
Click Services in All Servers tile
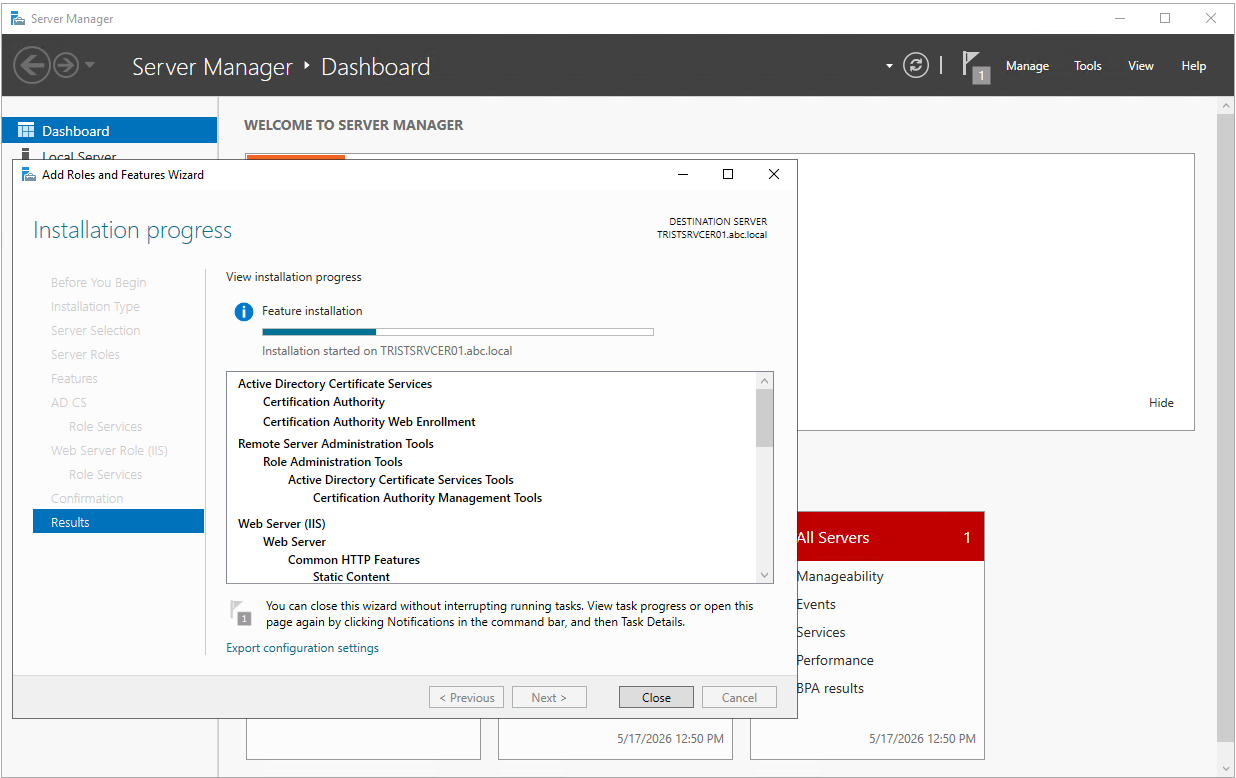[x=821, y=632]
